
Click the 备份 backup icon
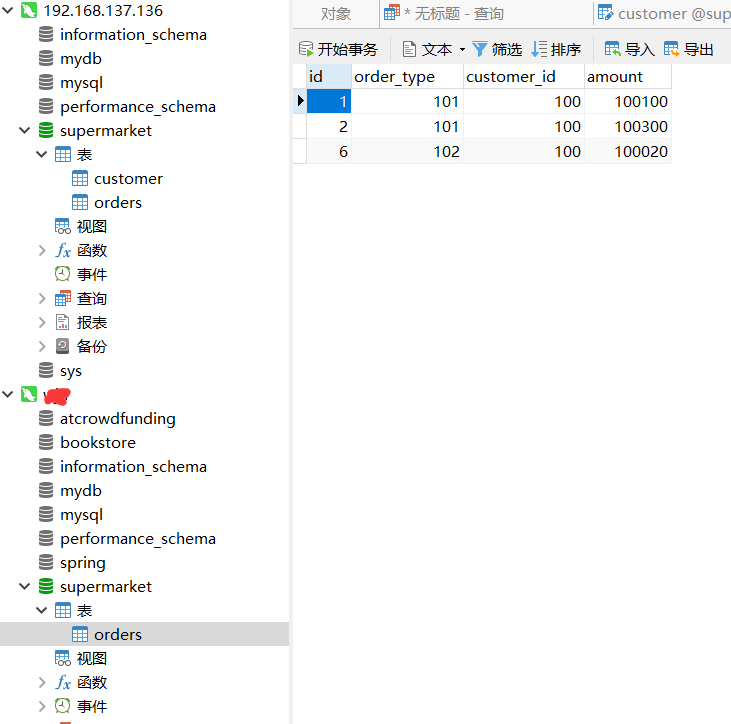(x=63, y=346)
